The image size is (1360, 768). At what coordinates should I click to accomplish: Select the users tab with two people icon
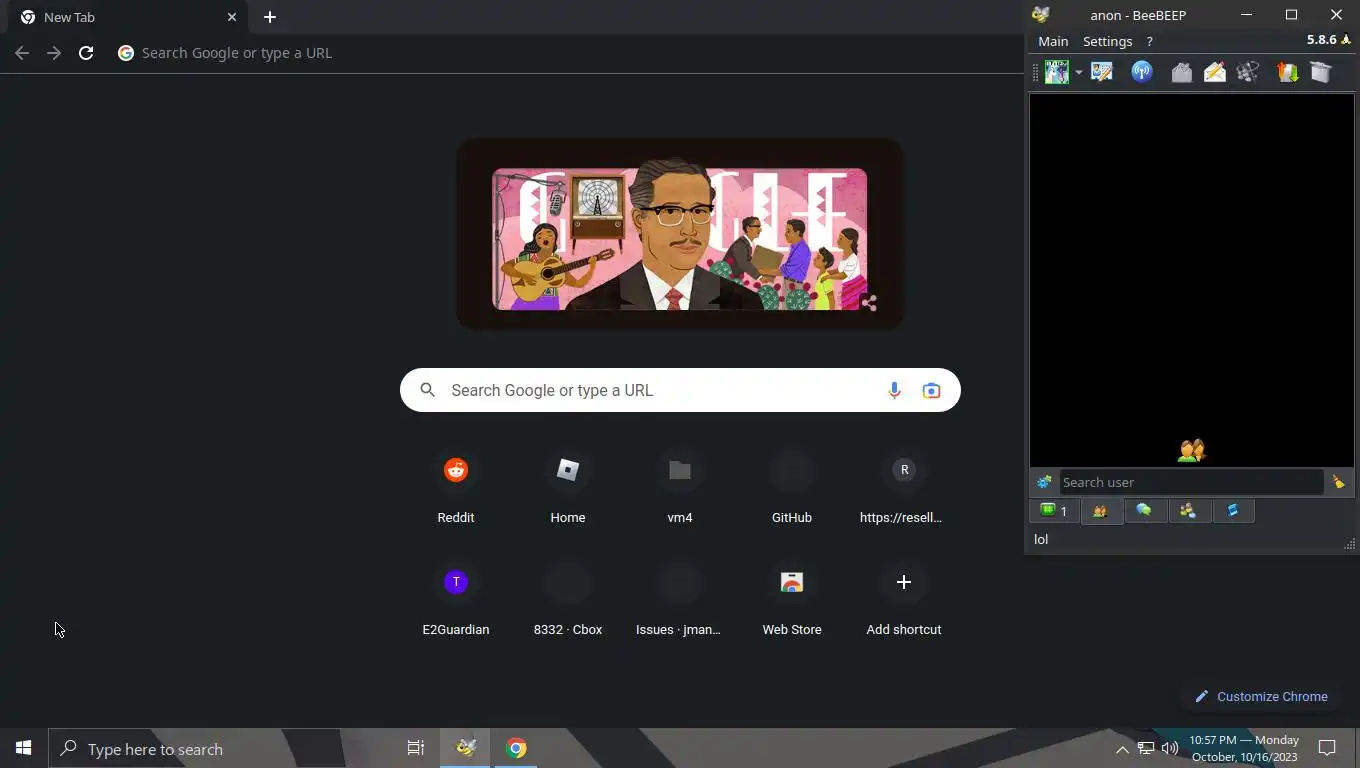tap(1101, 511)
